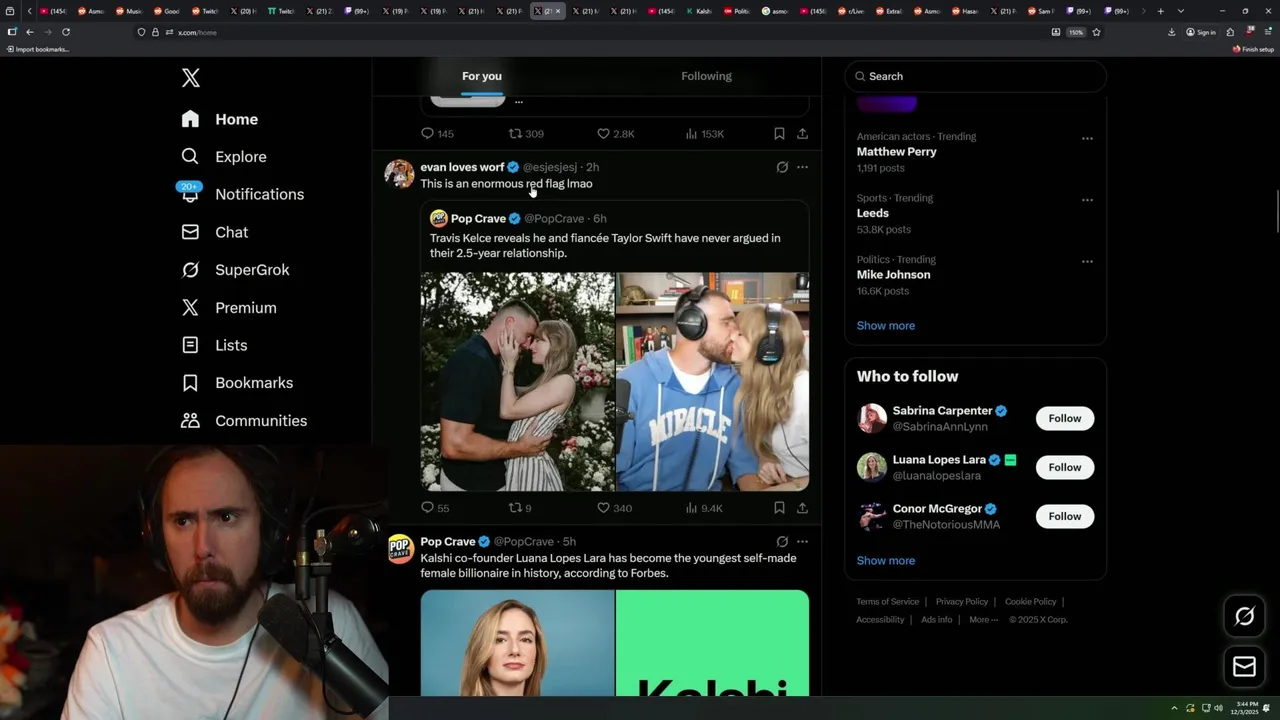Open the floating Grok button

(x=1245, y=617)
